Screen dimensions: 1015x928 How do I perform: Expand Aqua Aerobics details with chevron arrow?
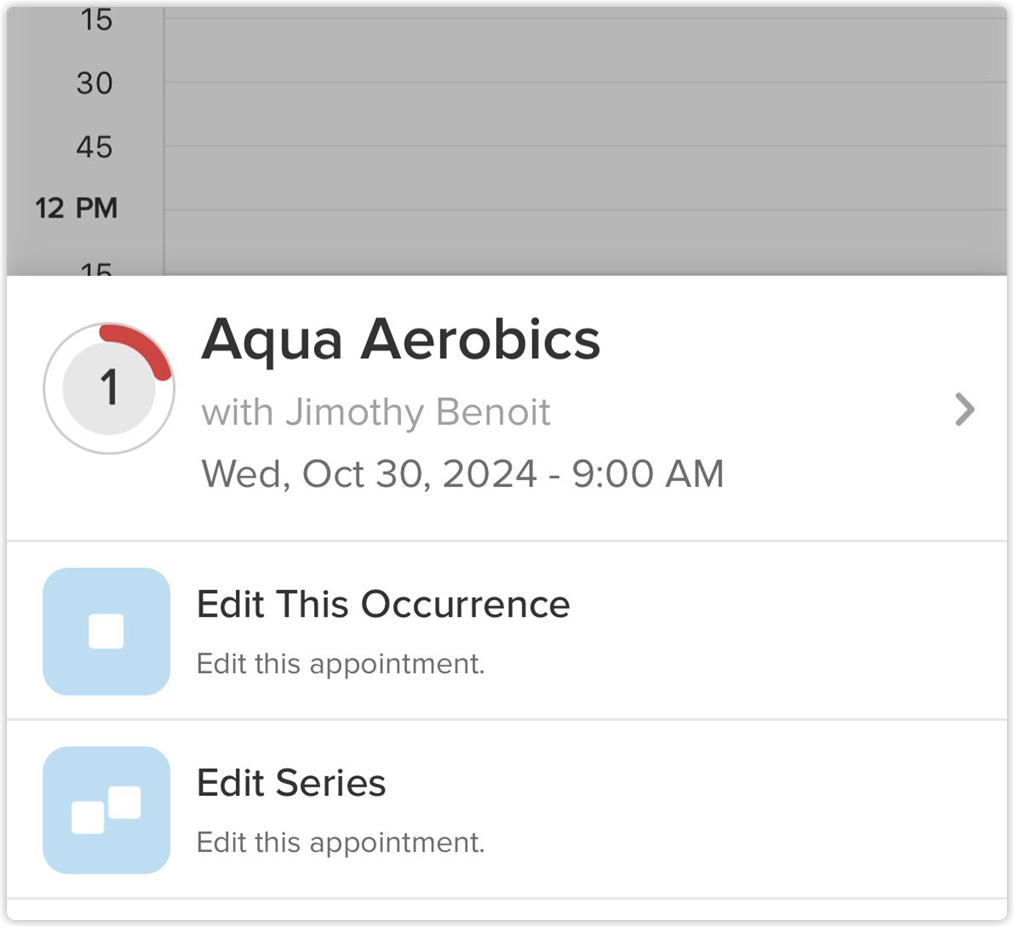(x=965, y=410)
